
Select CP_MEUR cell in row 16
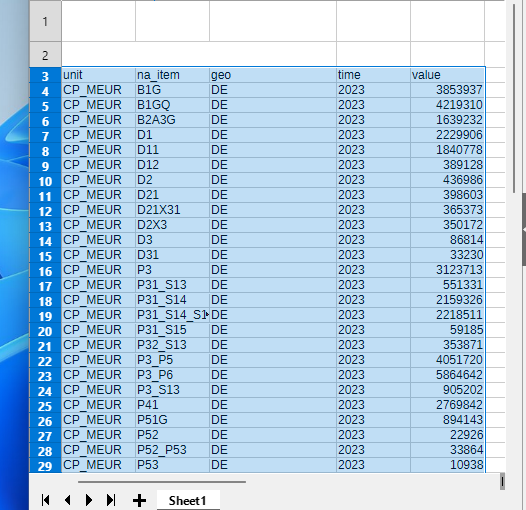99,270
